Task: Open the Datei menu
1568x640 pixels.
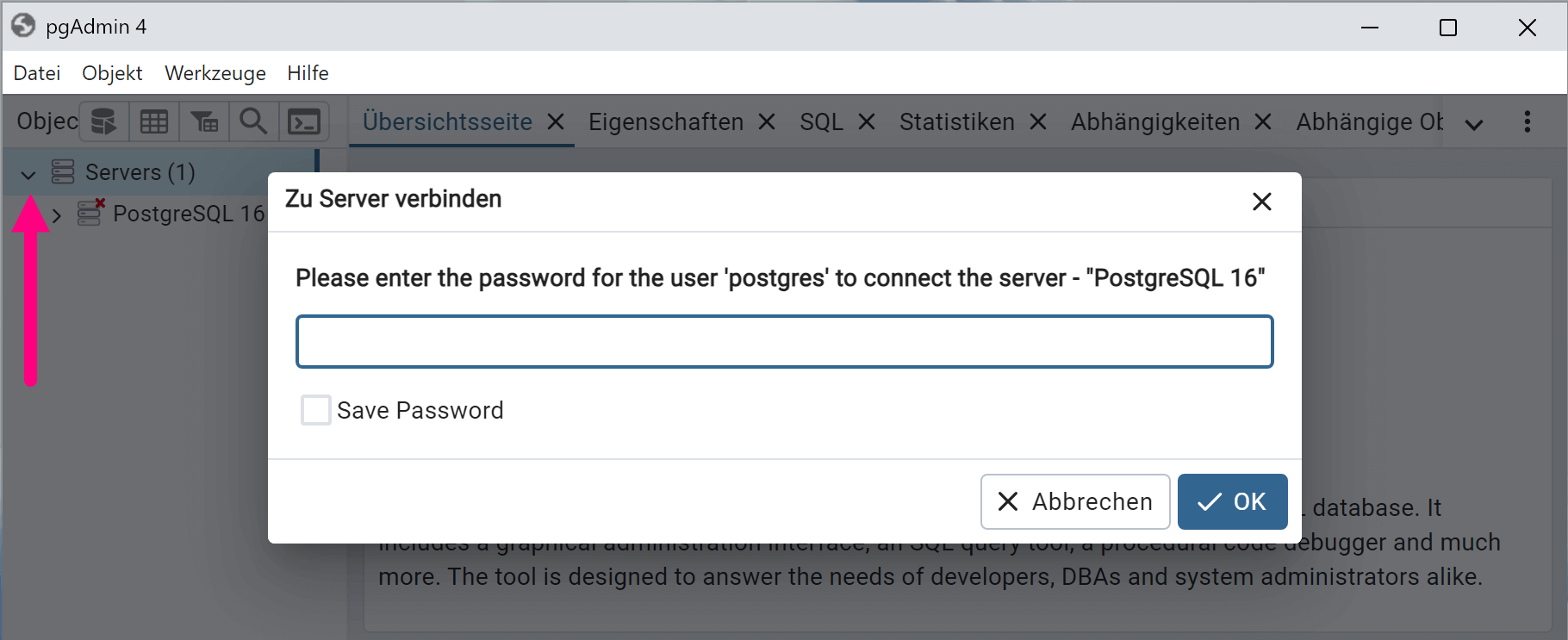Action: 37,73
